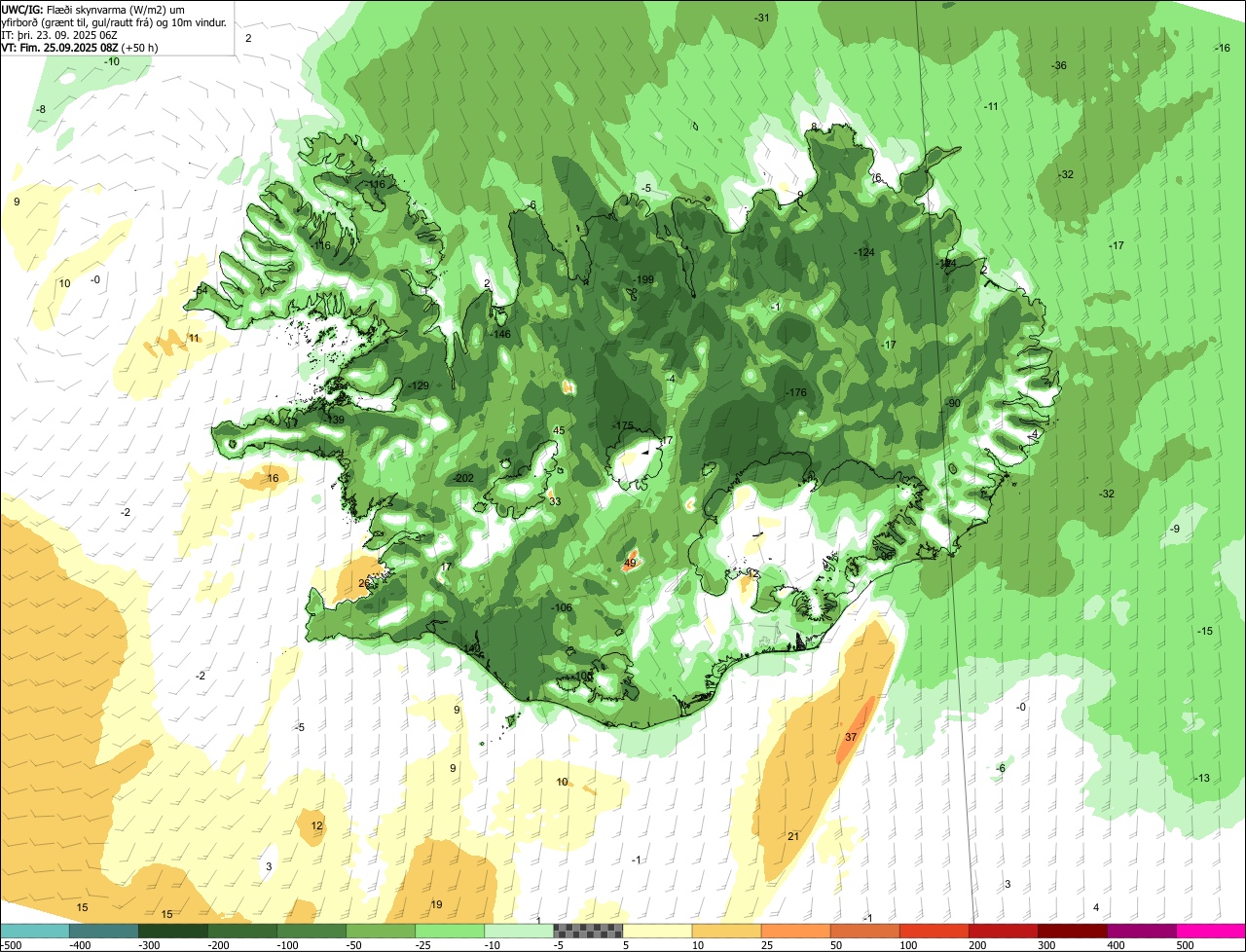This screenshot has height=952, width=1246.
Task: Click the '33' value on the map
Action: tap(555, 501)
